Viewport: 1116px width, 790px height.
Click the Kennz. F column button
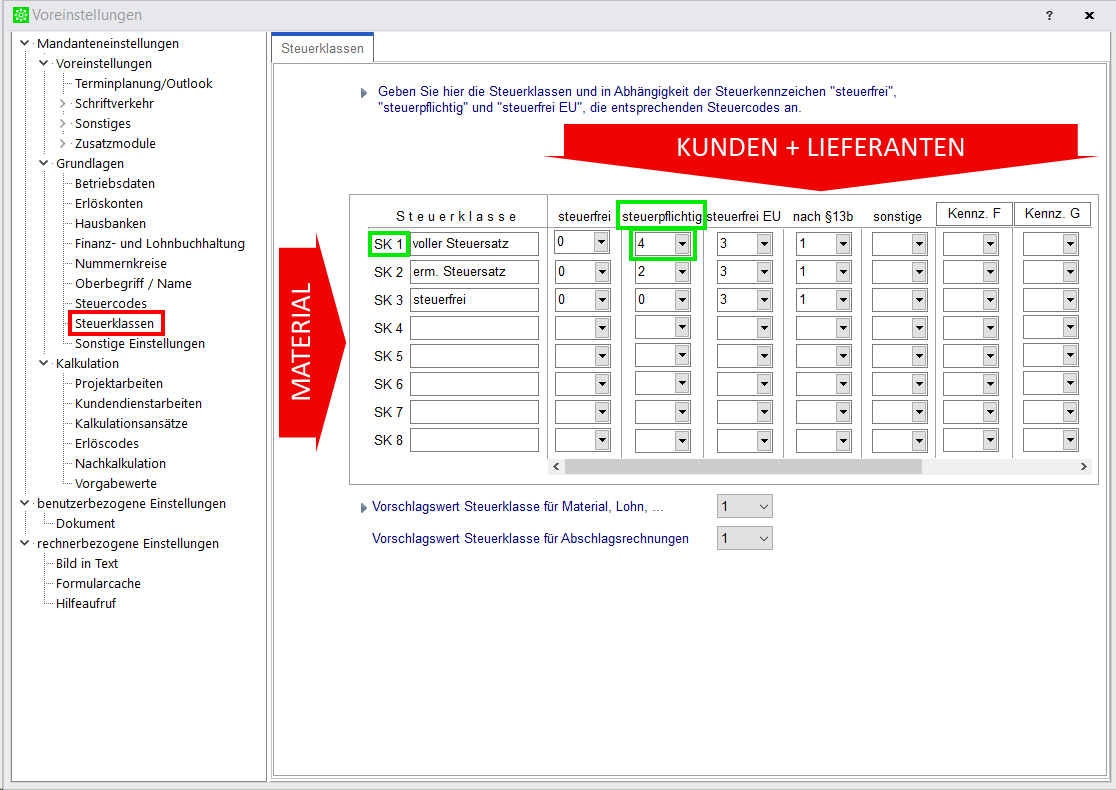click(974, 214)
